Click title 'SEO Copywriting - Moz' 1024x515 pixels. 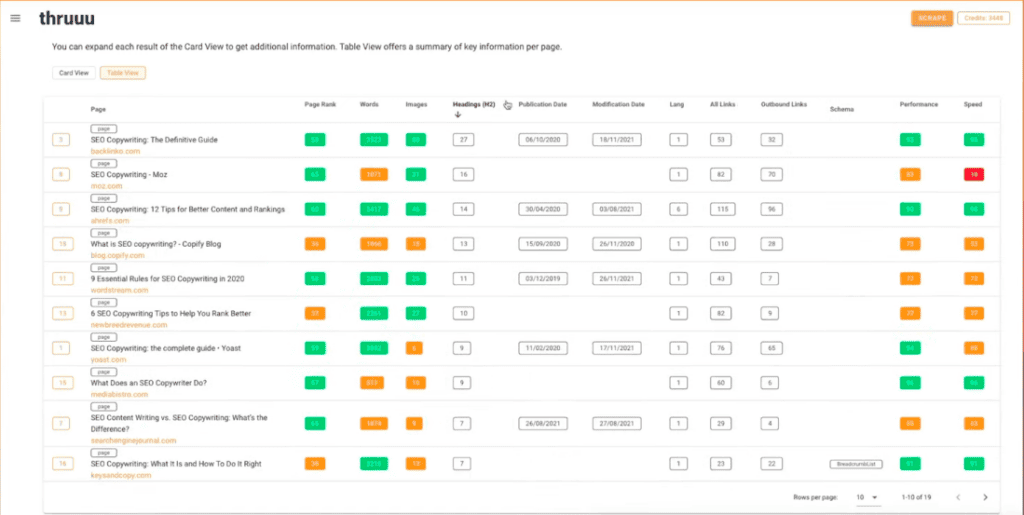coord(129,174)
